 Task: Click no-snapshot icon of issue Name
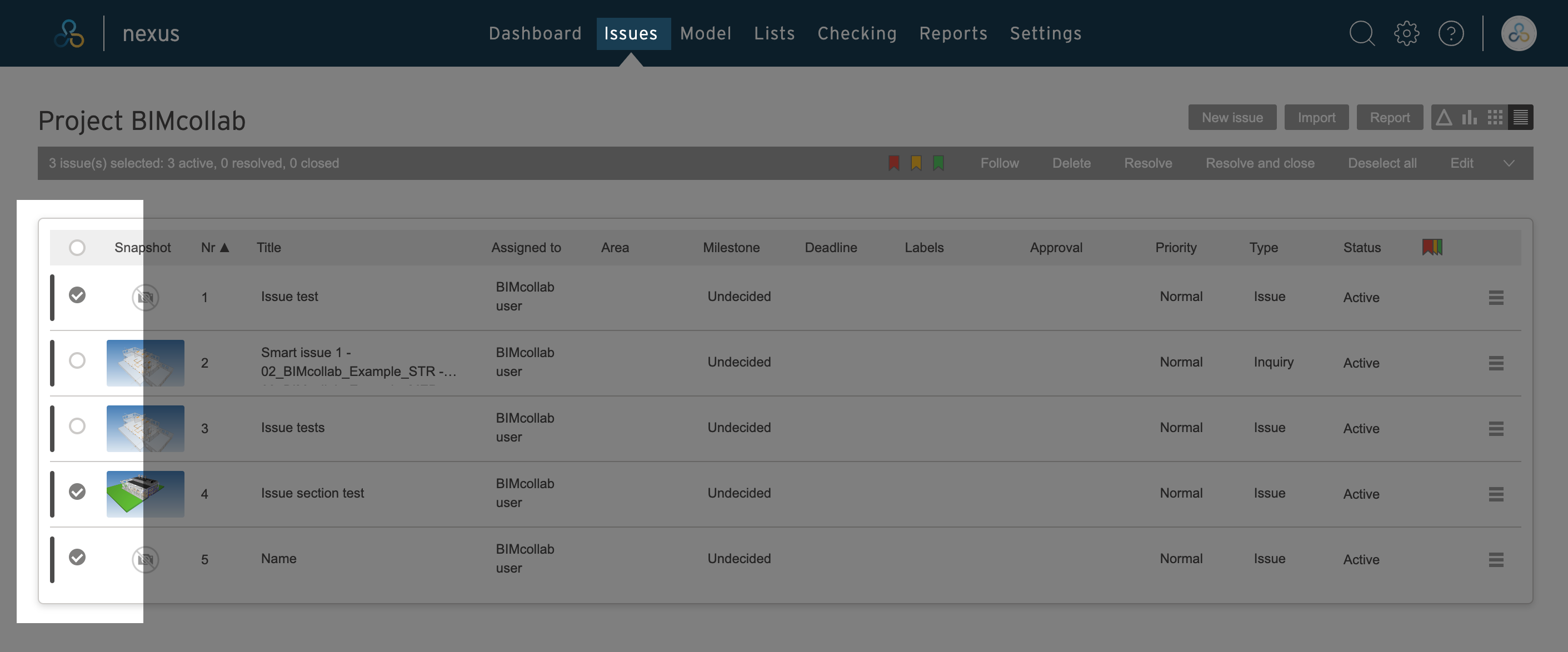tap(146, 560)
